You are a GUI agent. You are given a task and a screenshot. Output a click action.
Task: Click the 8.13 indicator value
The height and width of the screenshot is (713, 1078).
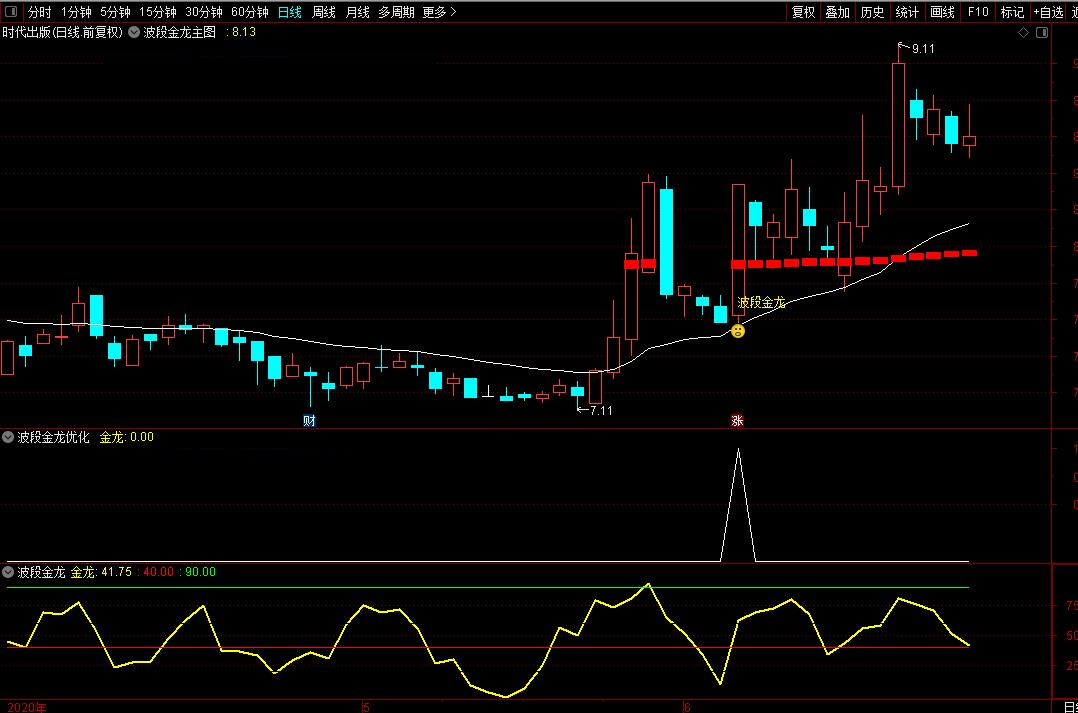[243, 32]
